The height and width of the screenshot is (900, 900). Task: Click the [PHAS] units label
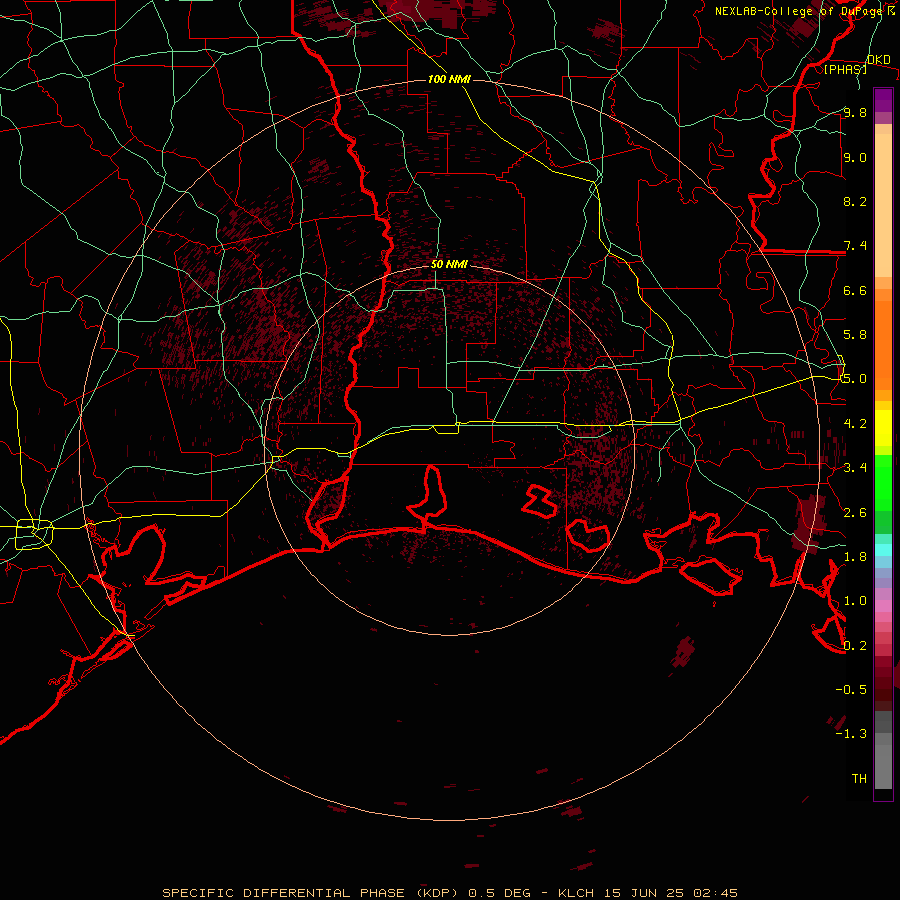pyautogui.click(x=845, y=70)
